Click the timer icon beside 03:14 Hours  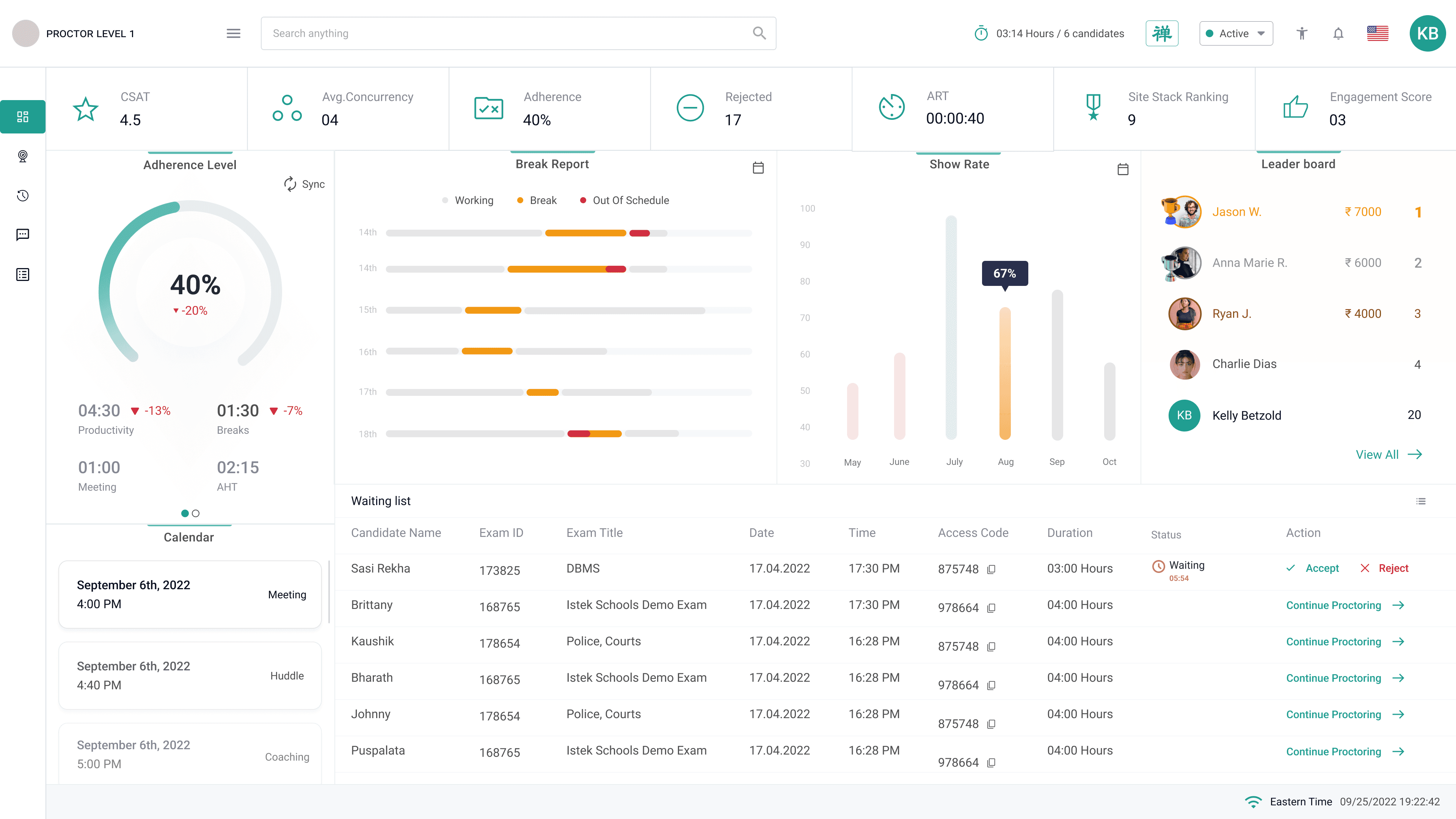(x=981, y=33)
